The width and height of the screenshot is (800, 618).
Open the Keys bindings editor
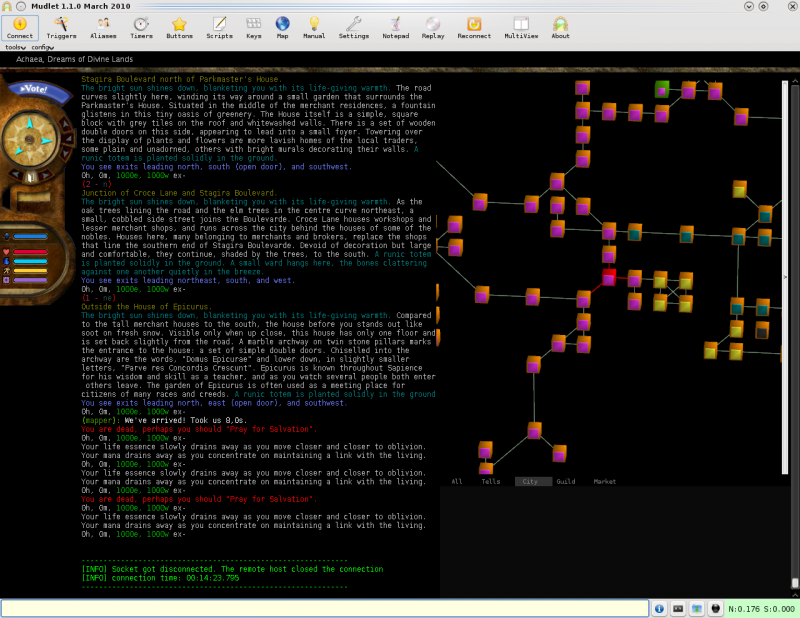click(x=254, y=28)
